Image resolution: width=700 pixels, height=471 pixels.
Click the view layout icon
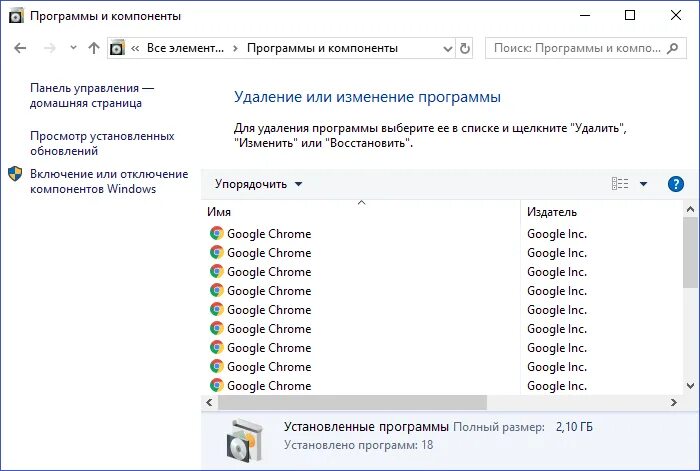click(620, 183)
